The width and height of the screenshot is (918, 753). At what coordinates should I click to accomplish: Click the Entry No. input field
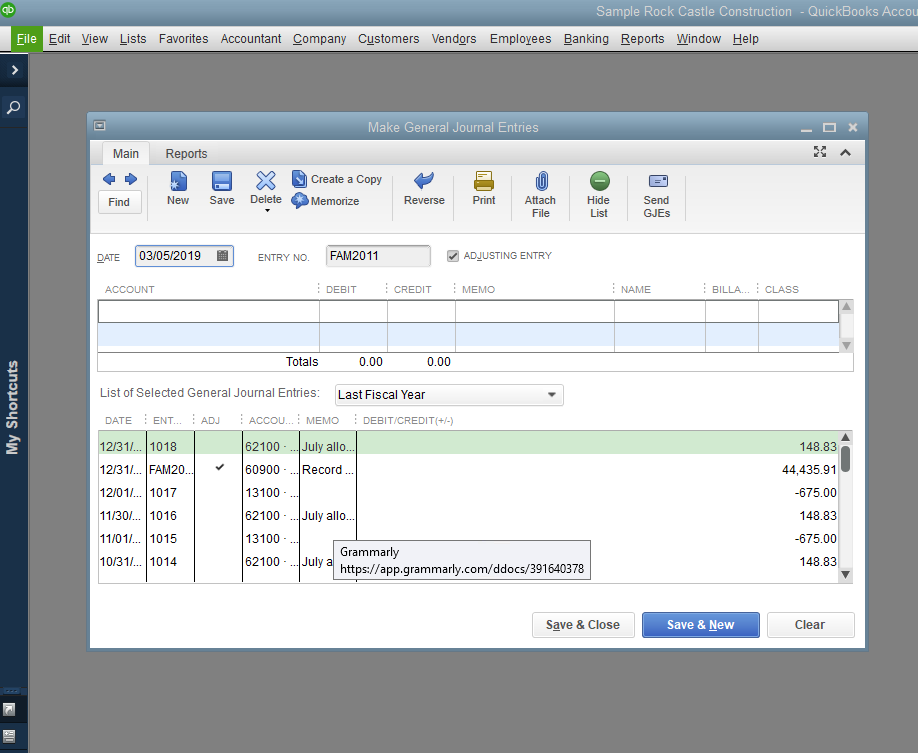[x=378, y=256]
